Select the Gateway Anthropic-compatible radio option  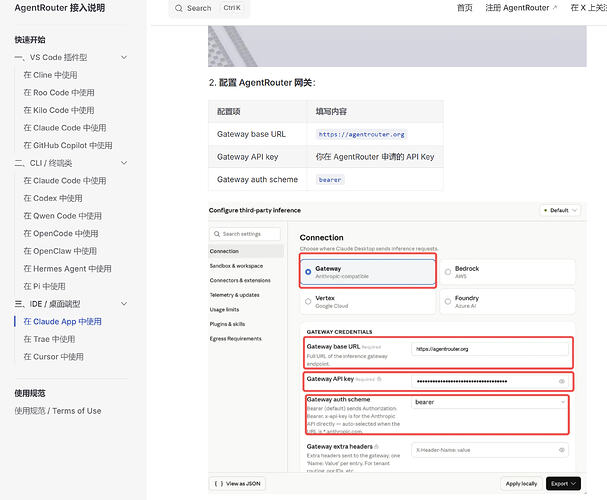click(x=308, y=272)
